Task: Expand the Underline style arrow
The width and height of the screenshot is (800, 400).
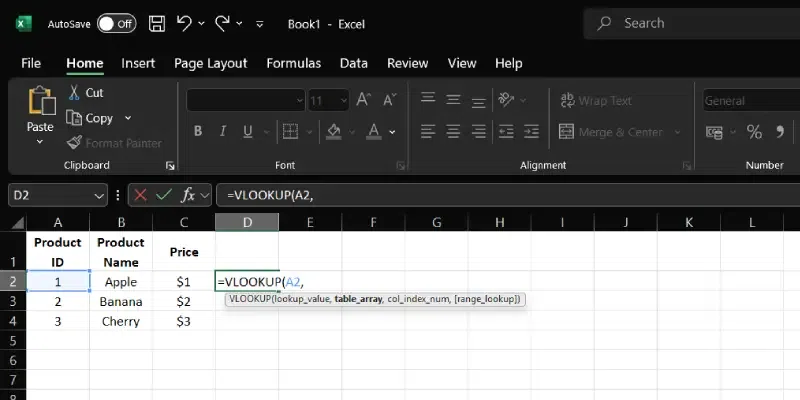Action: (266, 132)
